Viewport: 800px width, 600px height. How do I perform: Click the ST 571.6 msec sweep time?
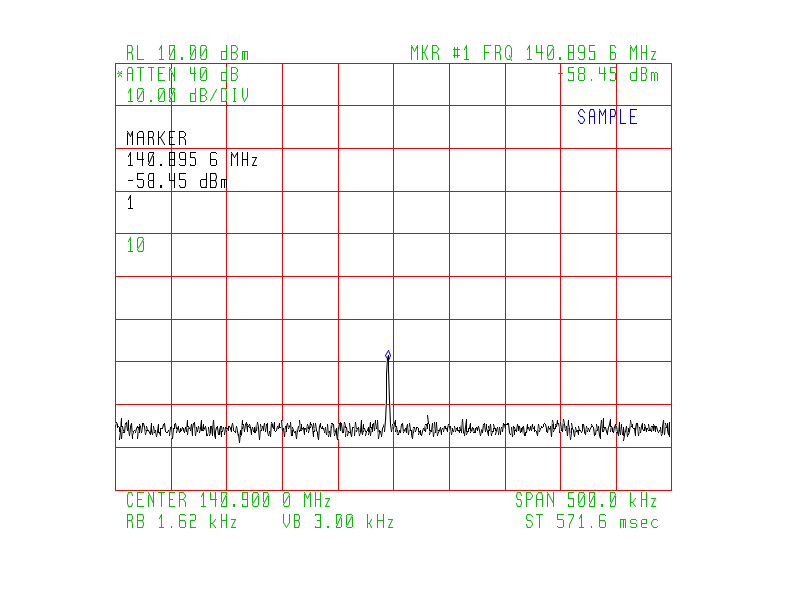tap(592, 521)
